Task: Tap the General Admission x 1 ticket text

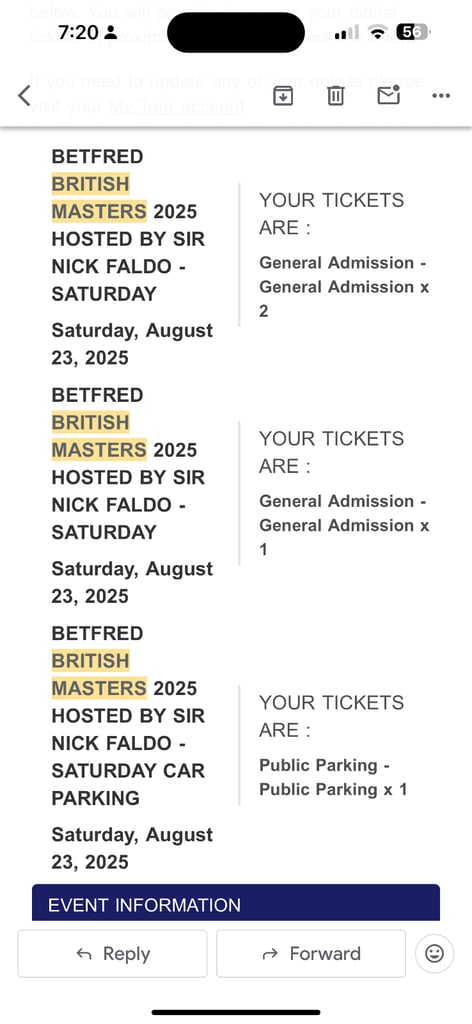Action: point(344,525)
